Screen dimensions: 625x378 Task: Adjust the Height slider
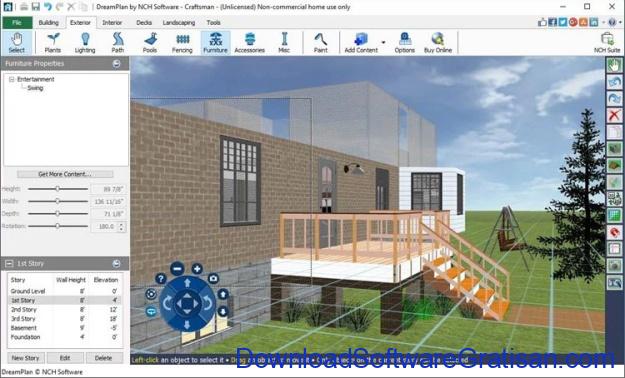tap(58, 189)
